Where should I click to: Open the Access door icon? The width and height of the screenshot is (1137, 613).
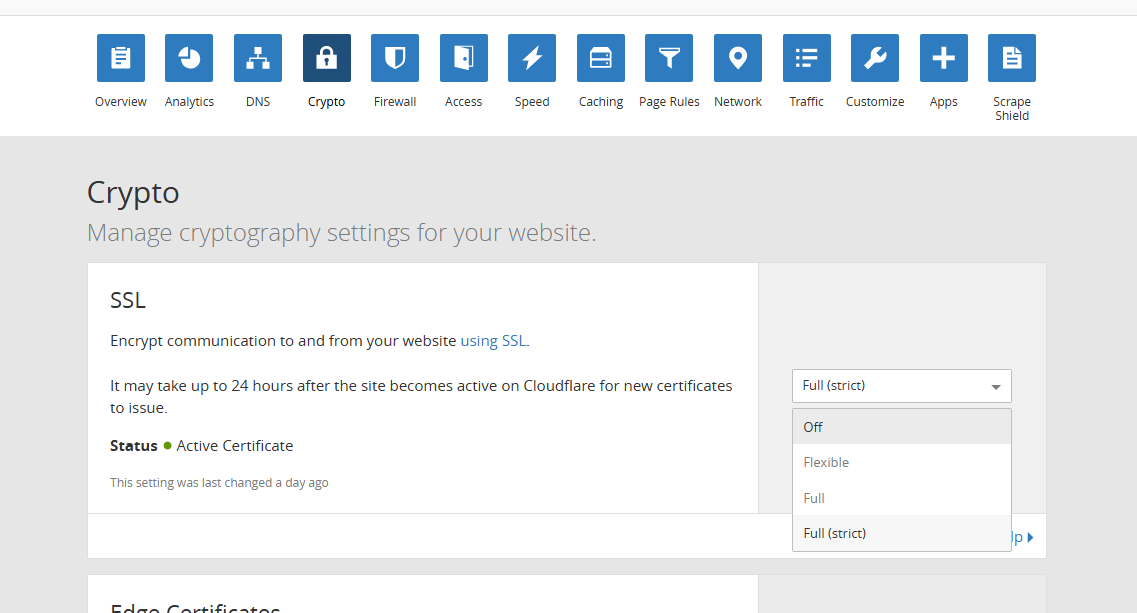(464, 58)
